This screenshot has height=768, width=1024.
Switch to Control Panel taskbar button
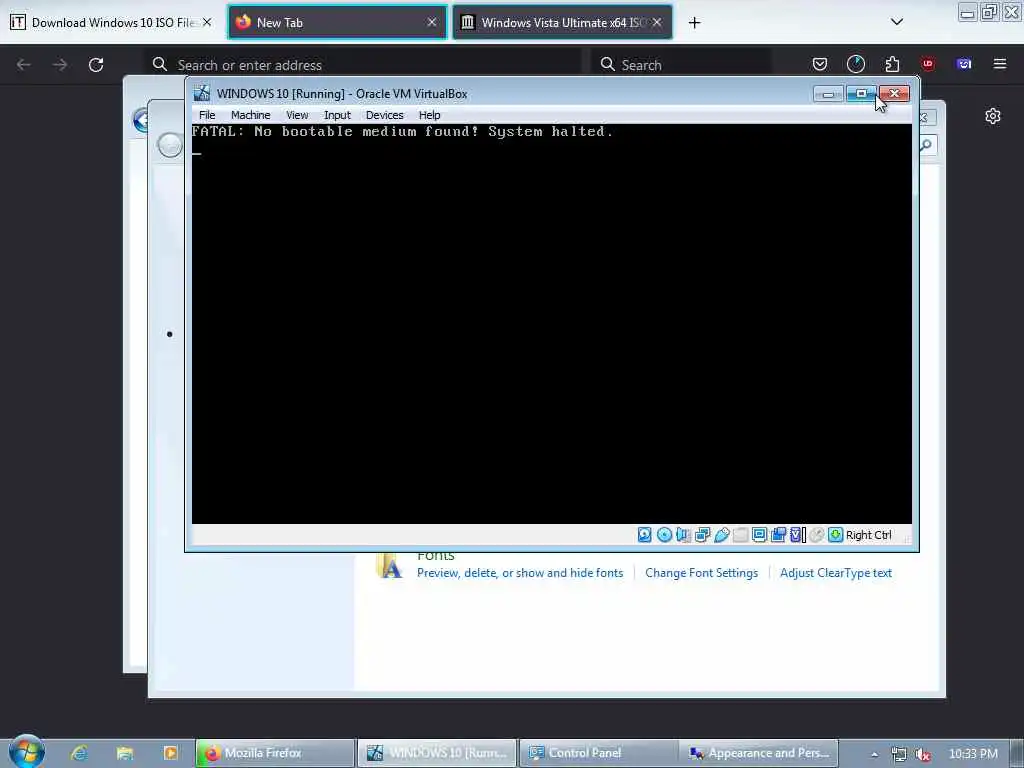point(599,753)
